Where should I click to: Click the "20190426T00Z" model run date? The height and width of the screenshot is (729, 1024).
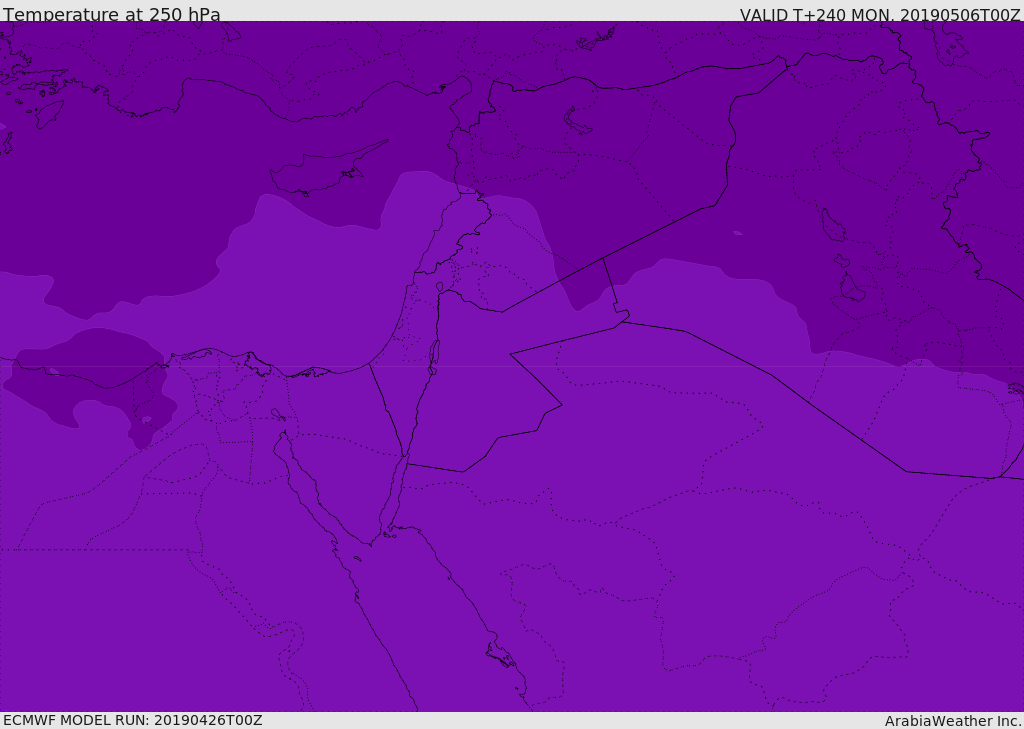[x=208, y=720]
